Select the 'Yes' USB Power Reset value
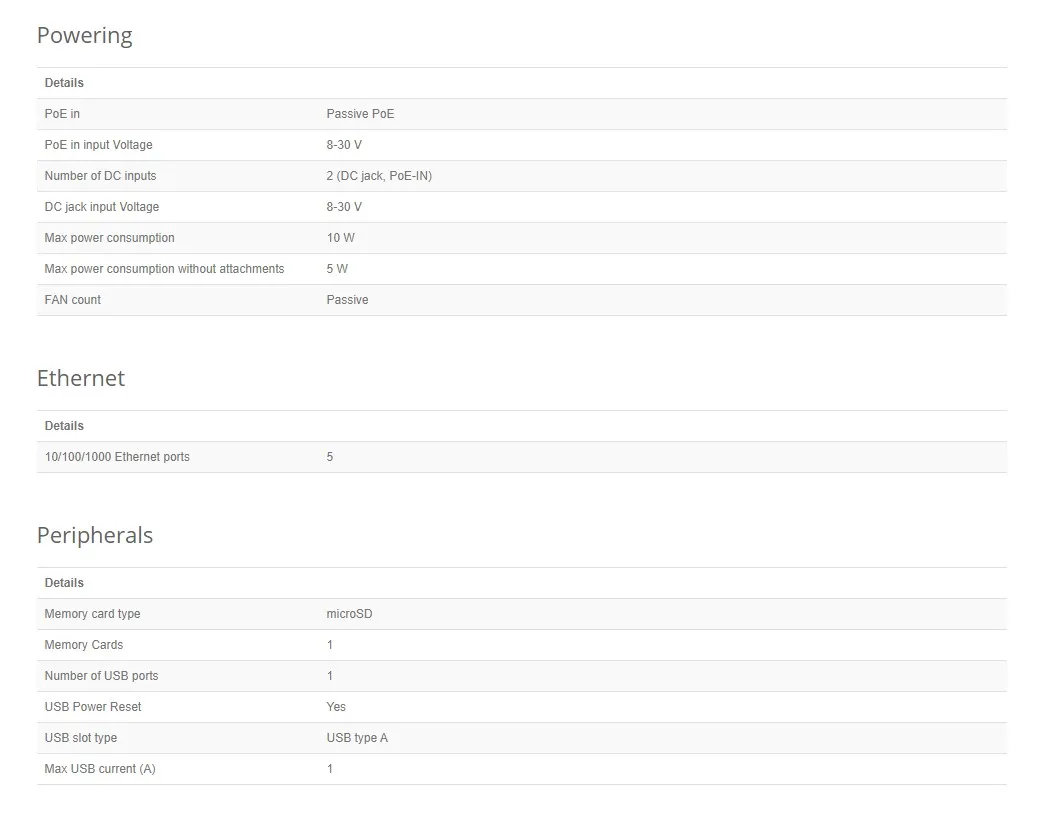Image resolution: width=1045 pixels, height=816 pixels. (336, 707)
